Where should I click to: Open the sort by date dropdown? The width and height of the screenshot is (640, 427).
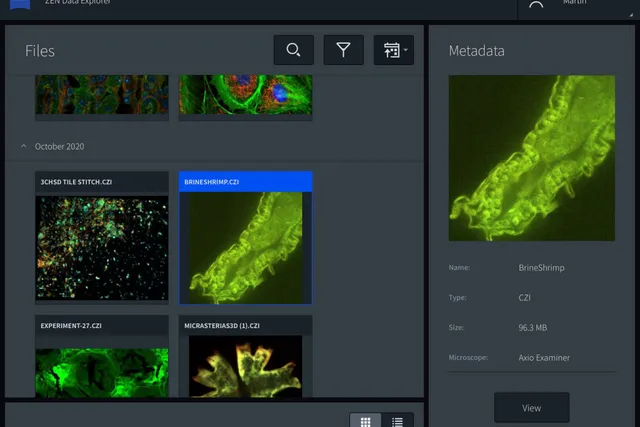[x=393, y=50]
